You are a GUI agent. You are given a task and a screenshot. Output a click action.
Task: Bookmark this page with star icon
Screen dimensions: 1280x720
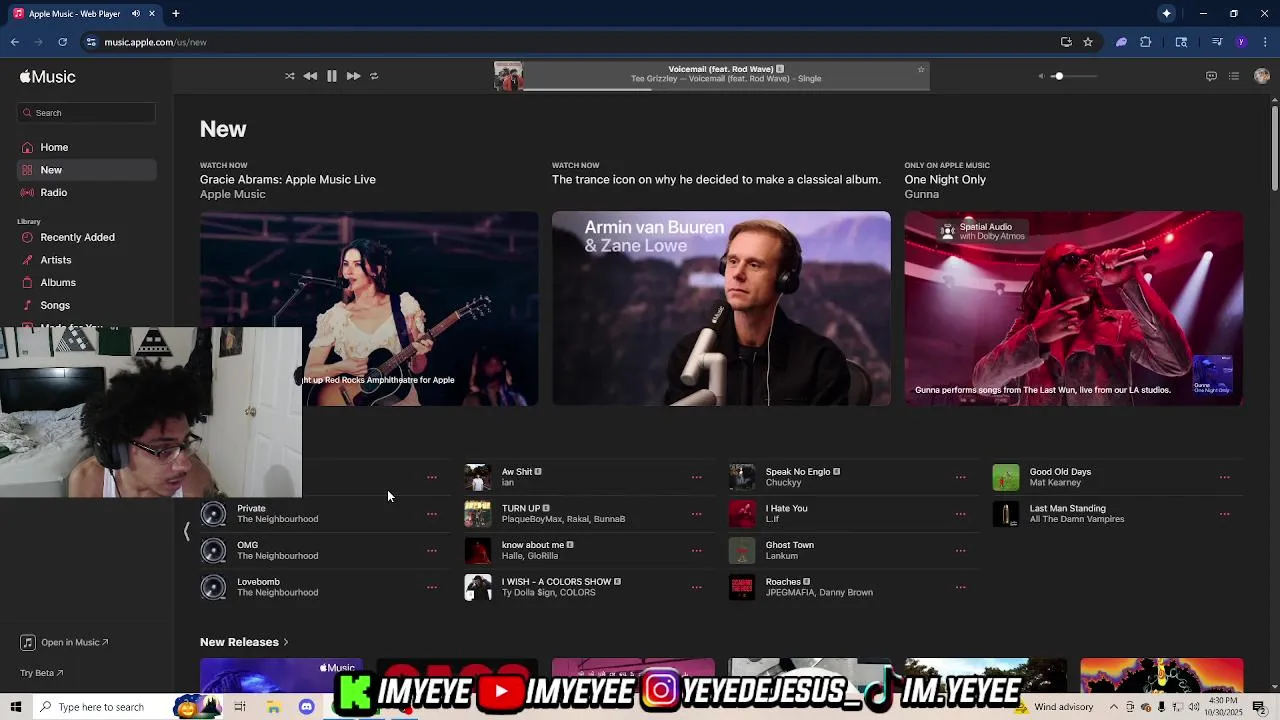pyautogui.click(x=1088, y=42)
